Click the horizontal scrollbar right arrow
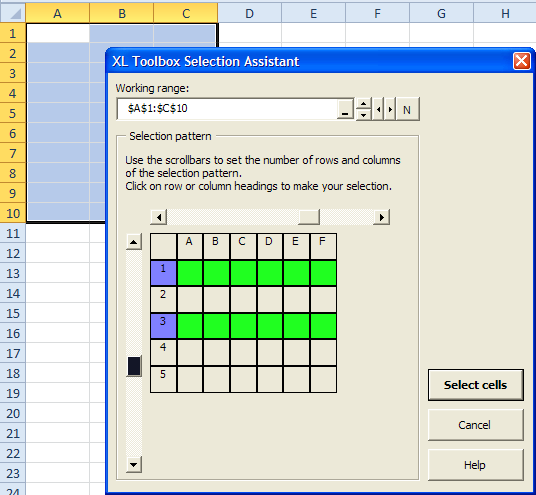The height and width of the screenshot is (495, 536). [381, 217]
